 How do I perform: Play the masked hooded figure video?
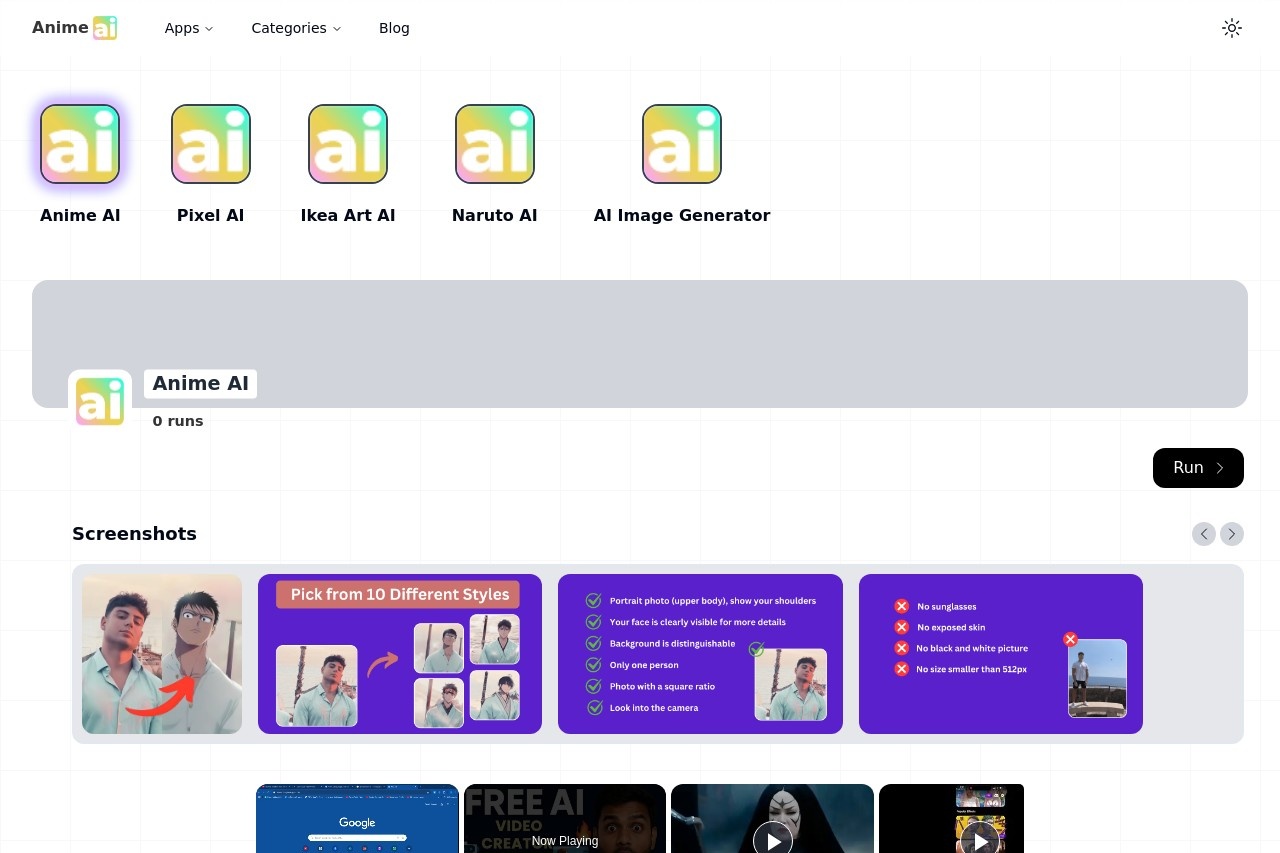click(x=772, y=819)
